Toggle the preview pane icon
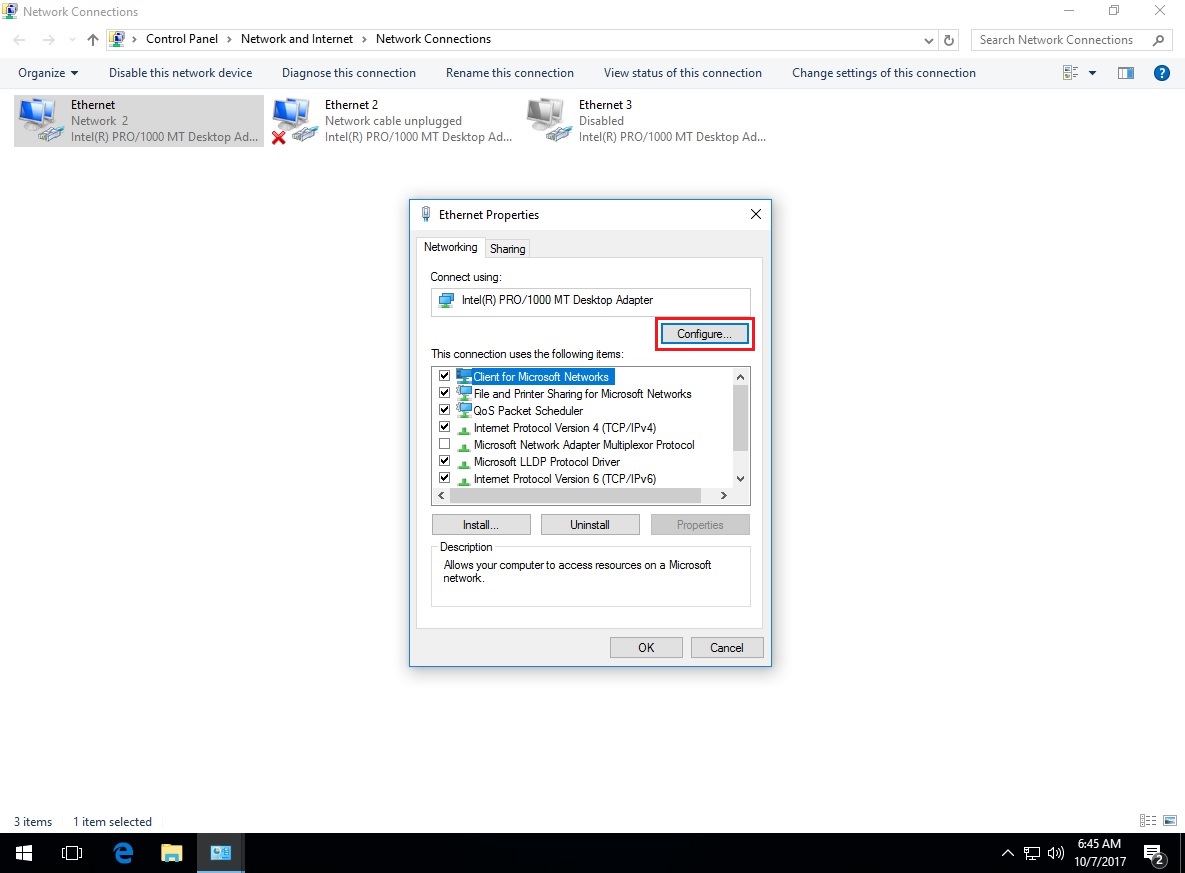 click(x=1125, y=73)
